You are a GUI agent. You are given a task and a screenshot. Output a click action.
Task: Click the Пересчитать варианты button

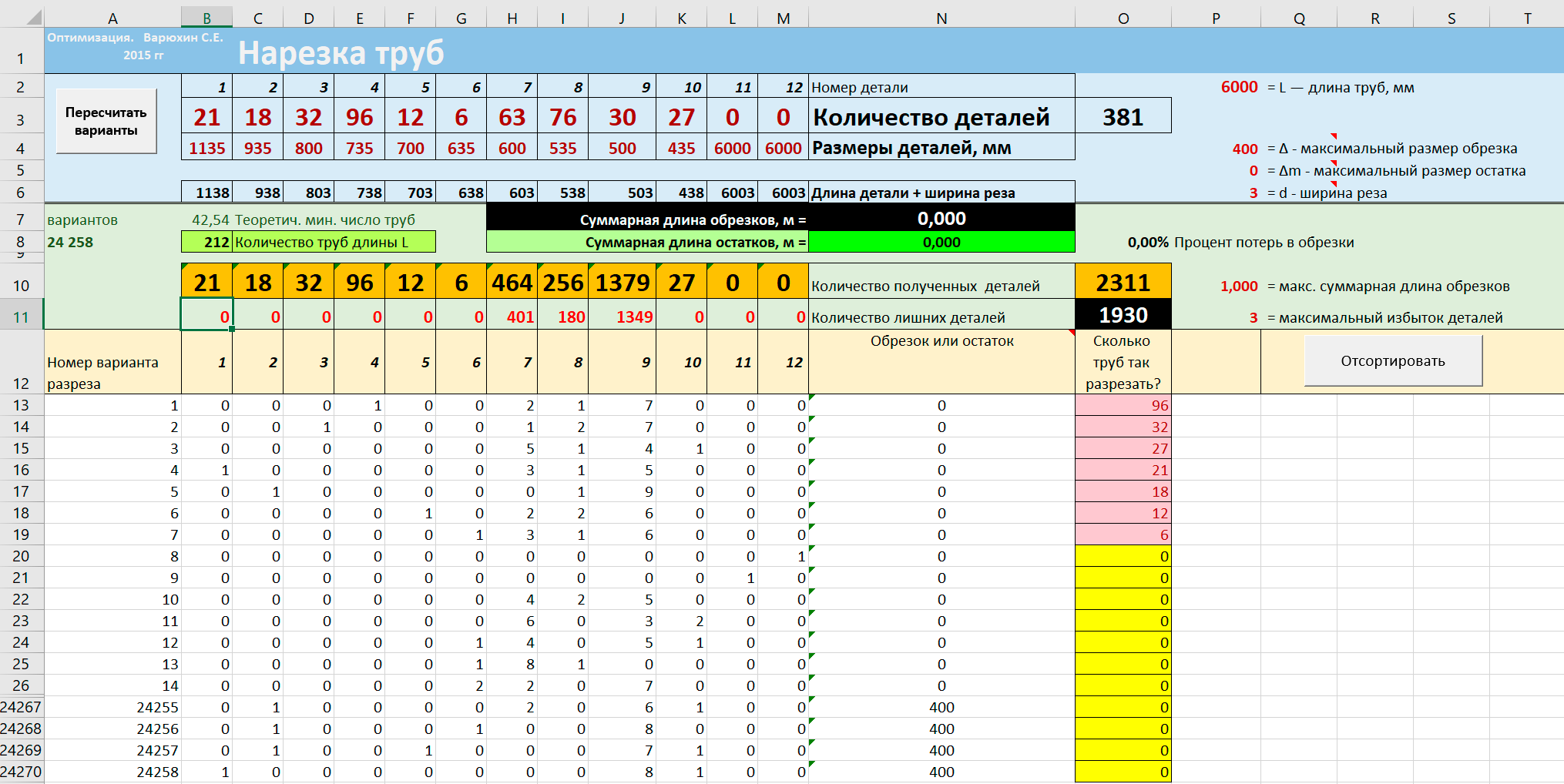106,122
